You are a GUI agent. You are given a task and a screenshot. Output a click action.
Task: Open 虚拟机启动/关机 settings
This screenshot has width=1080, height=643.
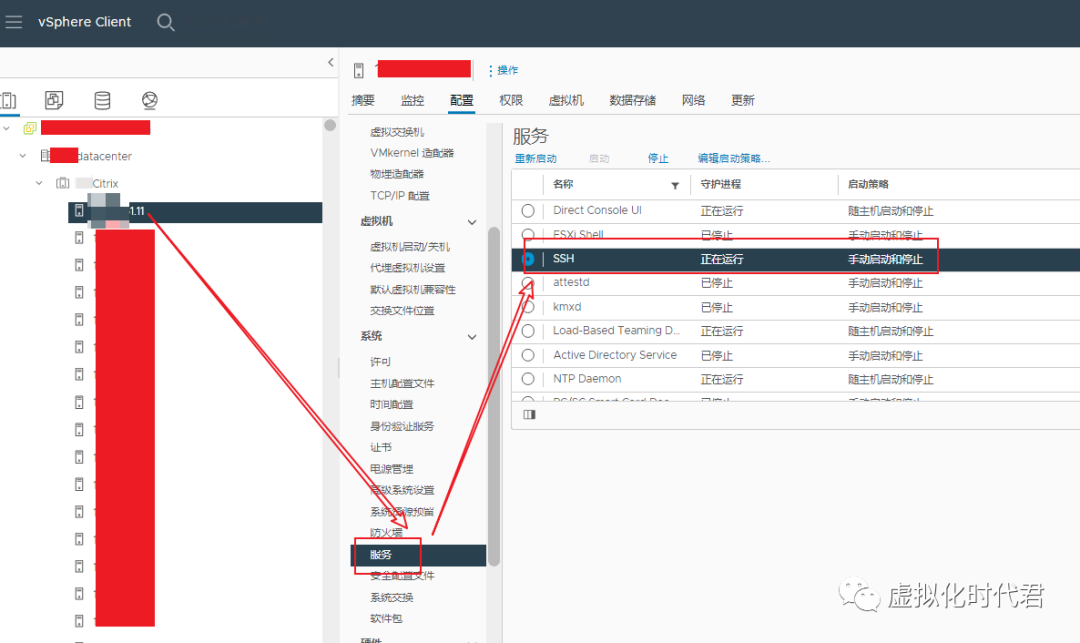pos(410,246)
